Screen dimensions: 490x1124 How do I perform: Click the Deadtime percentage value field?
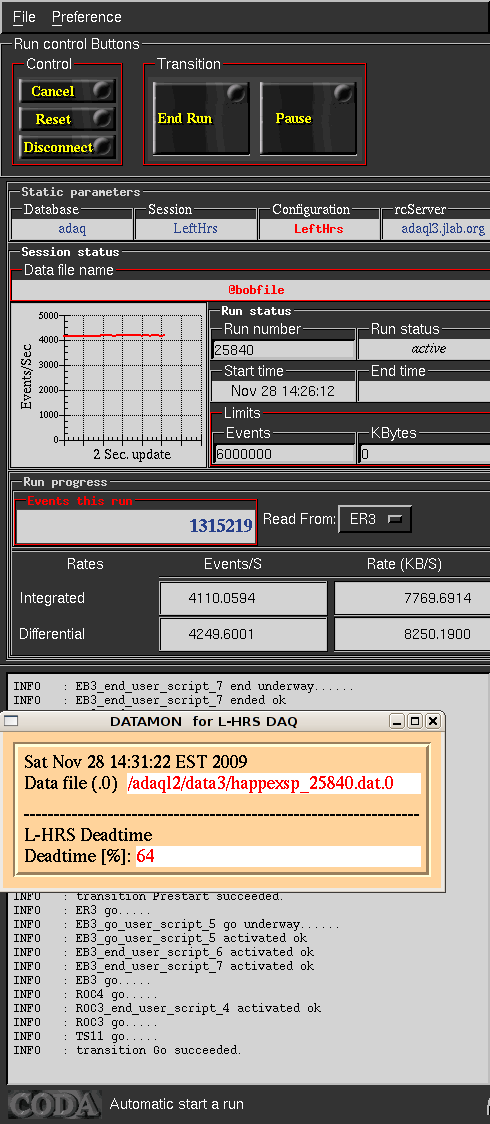pos(278,856)
